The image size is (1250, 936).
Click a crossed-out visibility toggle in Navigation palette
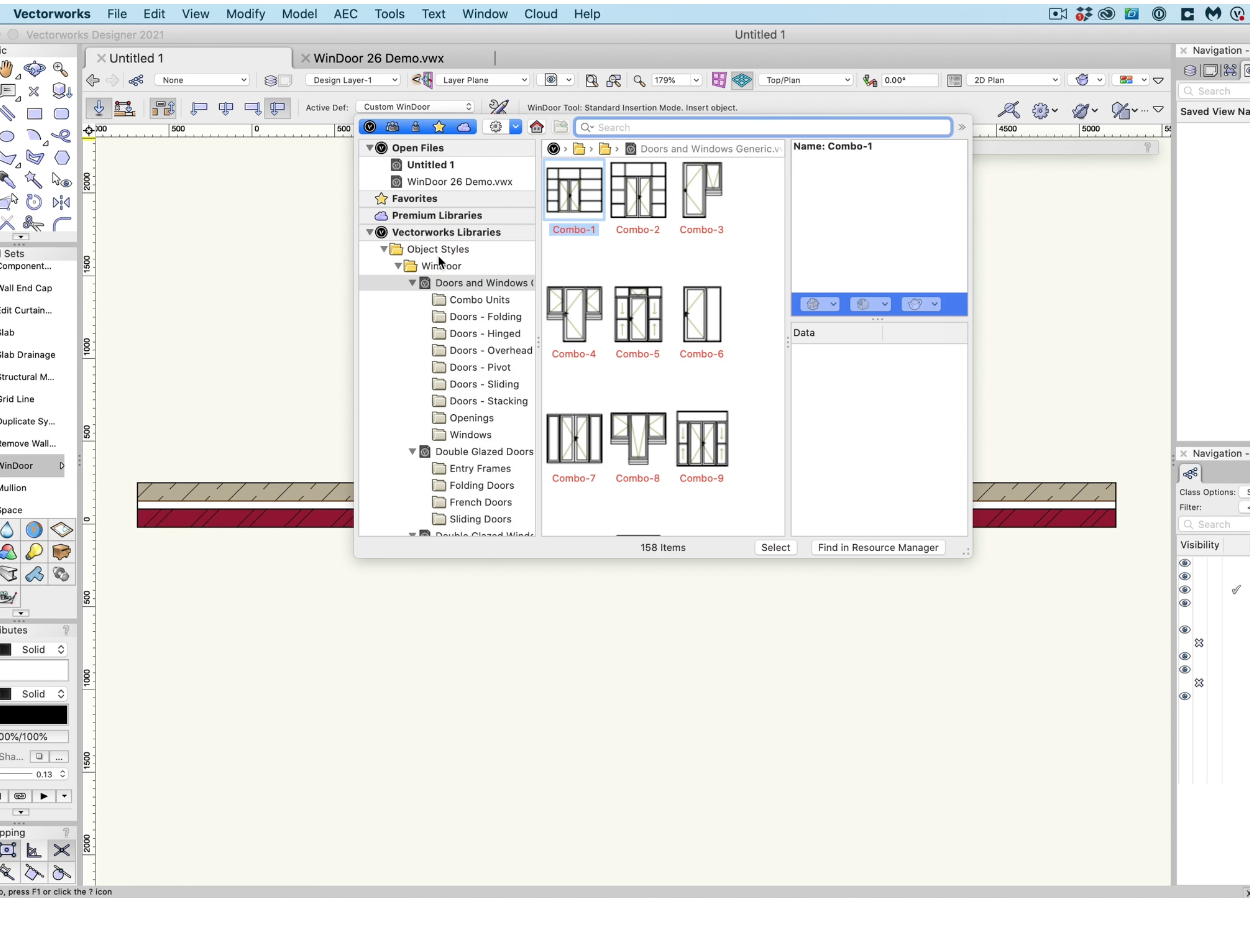tap(1199, 642)
